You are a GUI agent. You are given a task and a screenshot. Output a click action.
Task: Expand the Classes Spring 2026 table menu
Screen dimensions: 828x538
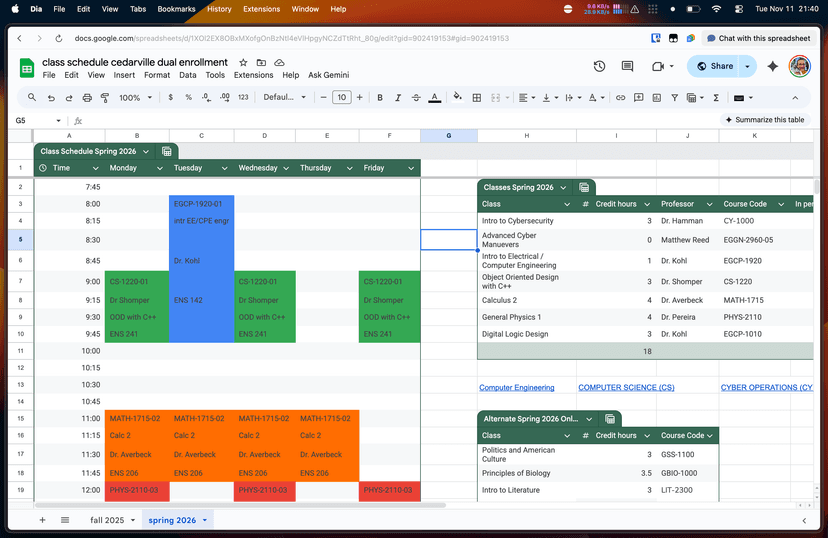point(564,187)
